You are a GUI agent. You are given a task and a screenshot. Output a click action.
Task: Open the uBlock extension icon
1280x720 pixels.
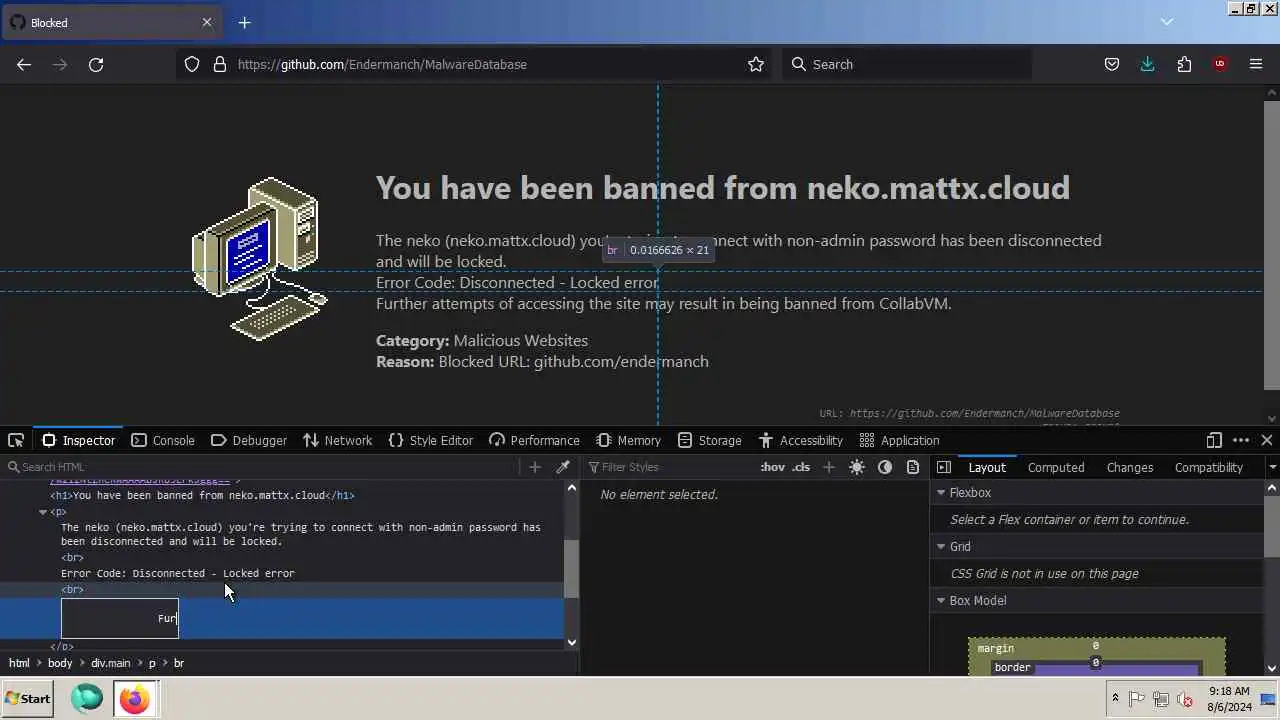1220,64
